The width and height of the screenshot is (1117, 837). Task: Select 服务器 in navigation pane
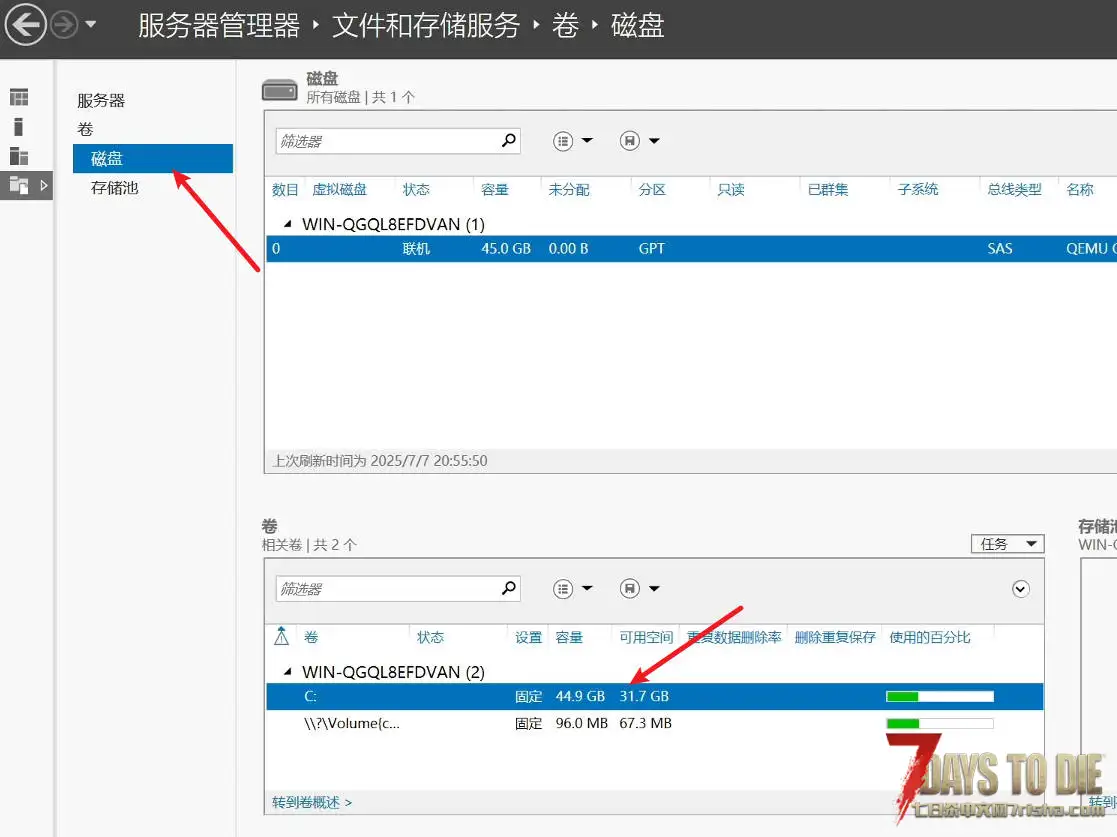click(x=101, y=100)
